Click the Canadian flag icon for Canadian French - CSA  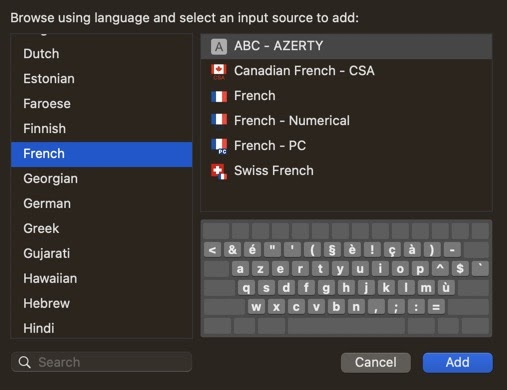click(x=219, y=72)
